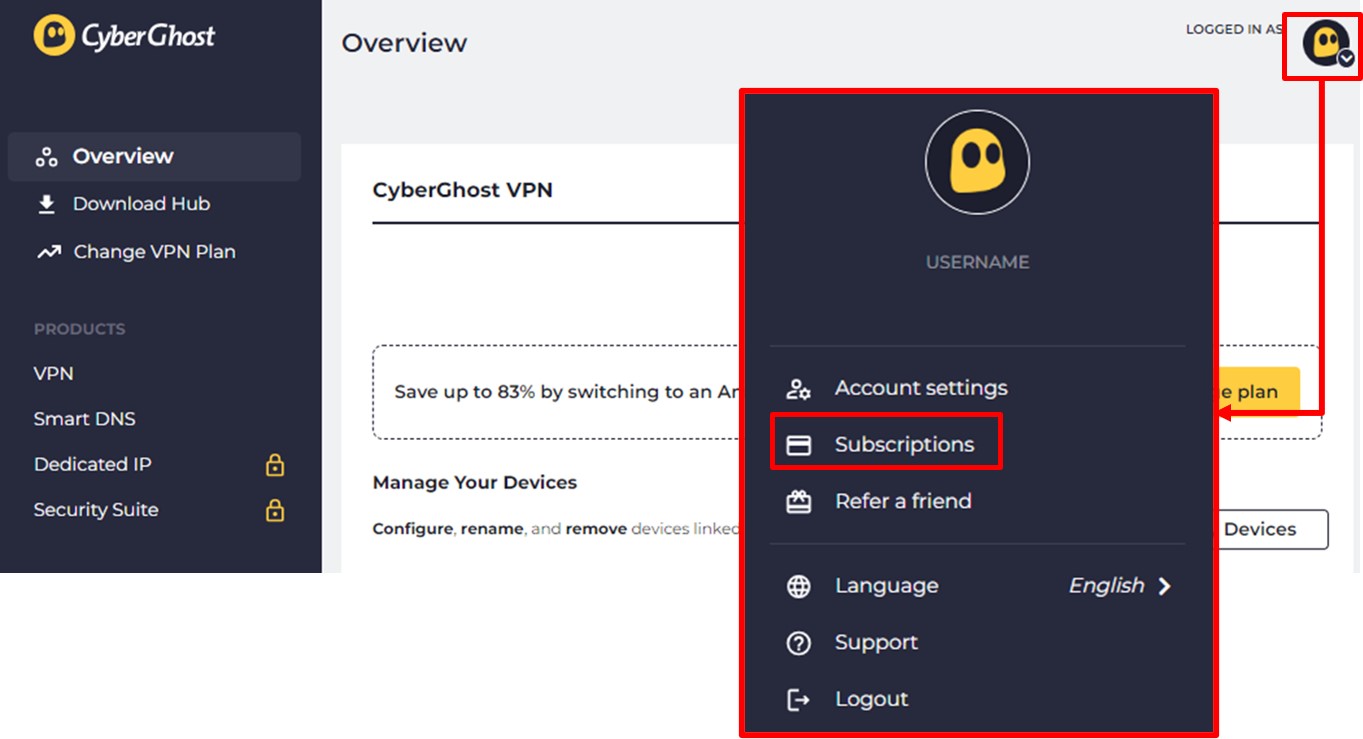Click Logout in the account menu

pyautogui.click(x=871, y=698)
